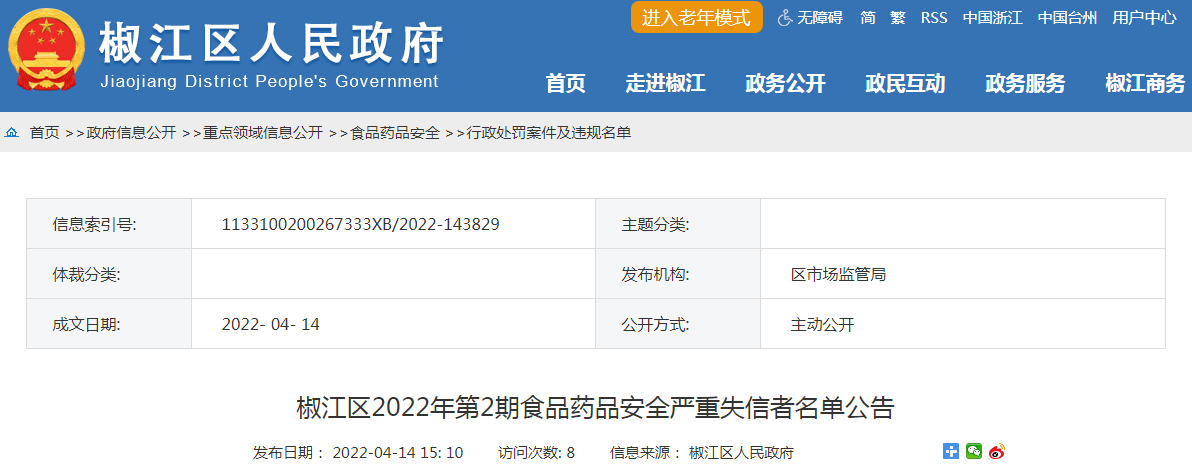Screen dimensions: 1192x471
Task: Share to WeChat with green icon
Action: click(x=974, y=451)
